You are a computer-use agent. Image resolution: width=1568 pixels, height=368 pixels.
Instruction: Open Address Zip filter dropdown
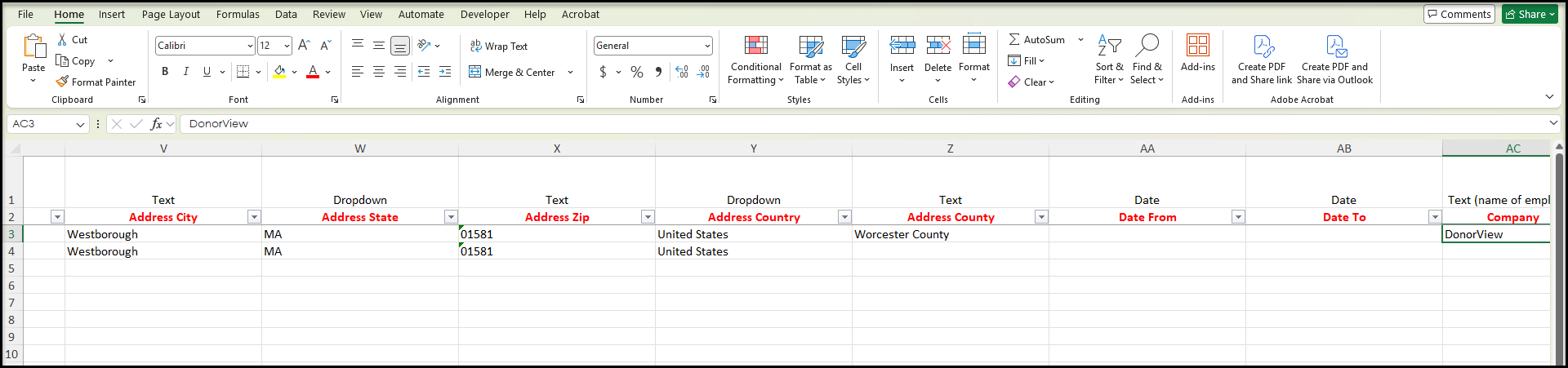(x=648, y=217)
